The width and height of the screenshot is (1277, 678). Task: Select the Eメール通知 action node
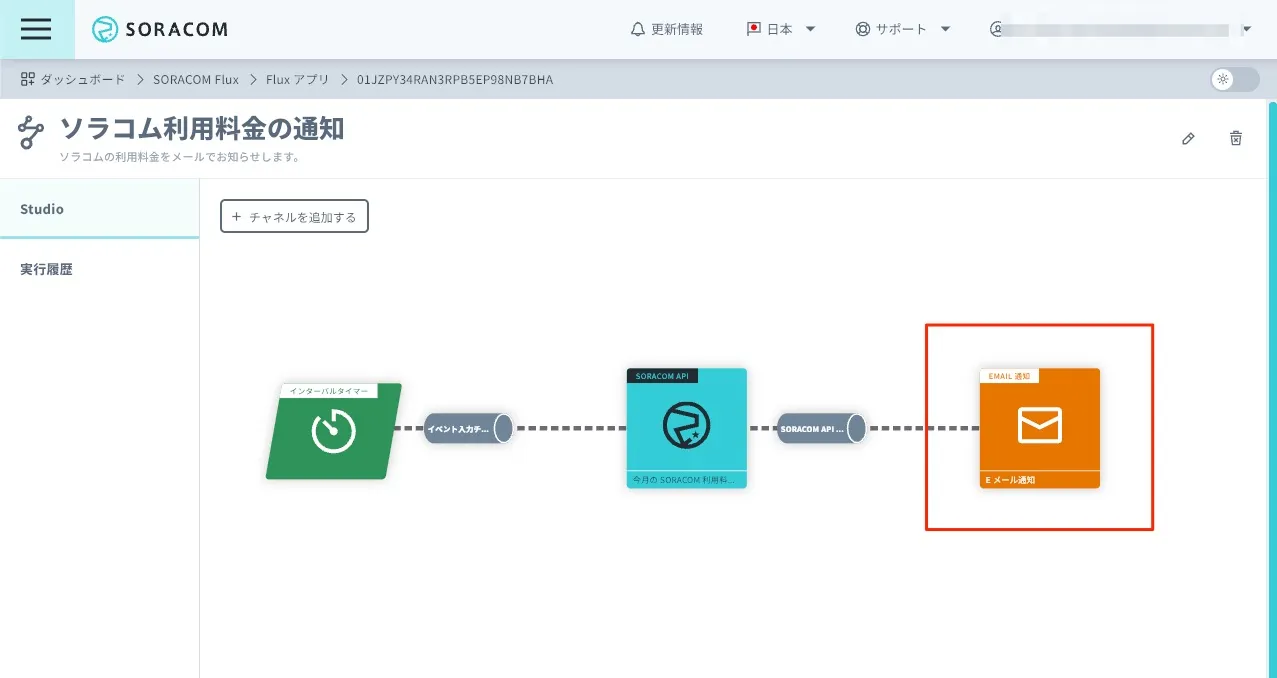click(x=1039, y=428)
